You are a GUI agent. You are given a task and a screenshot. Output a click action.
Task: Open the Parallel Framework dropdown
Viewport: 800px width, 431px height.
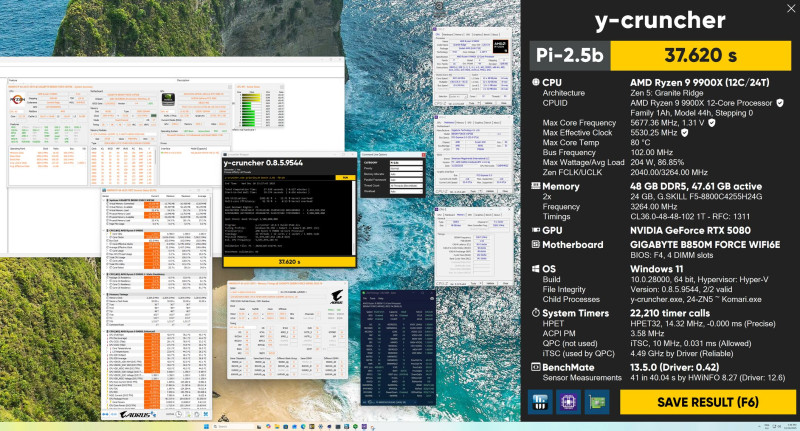point(406,180)
